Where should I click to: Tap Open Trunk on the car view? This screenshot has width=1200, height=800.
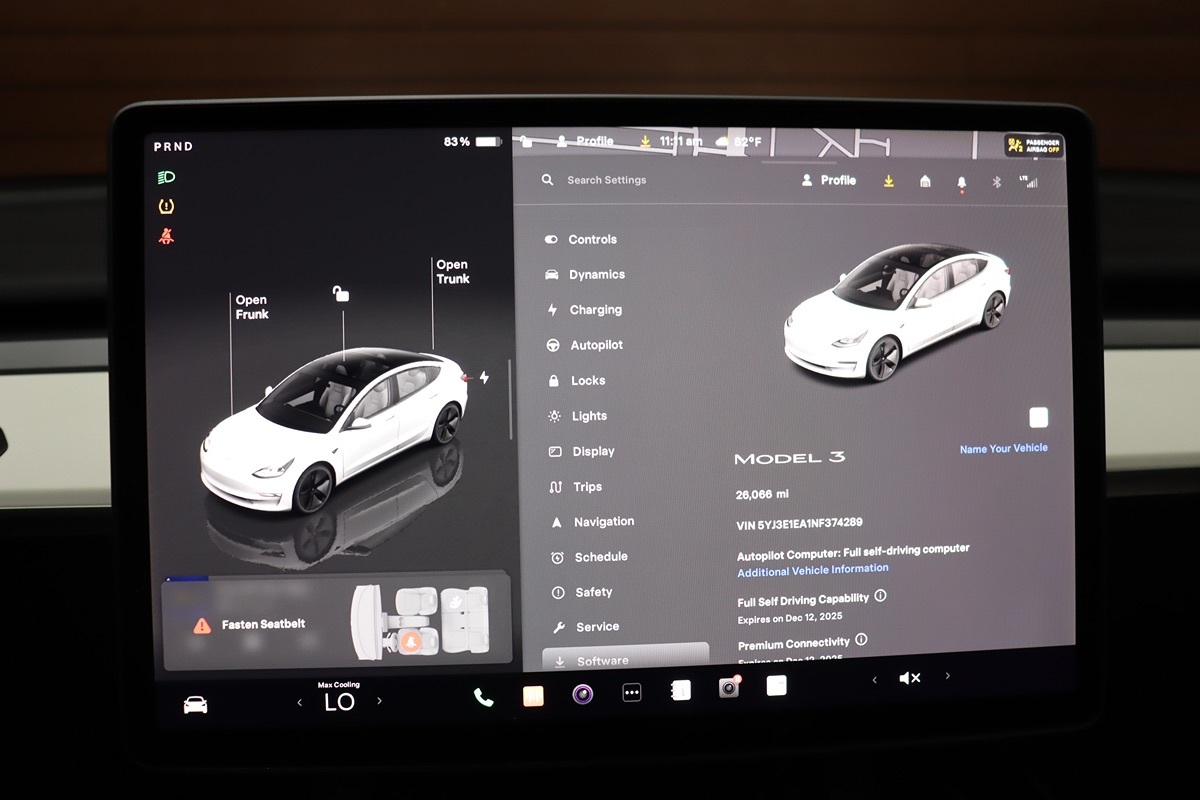click(x=452, y=272)
